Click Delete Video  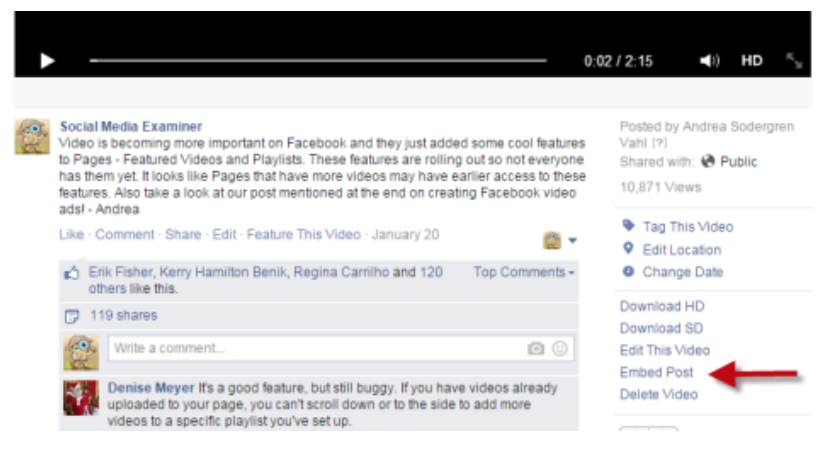pos(658,394)
